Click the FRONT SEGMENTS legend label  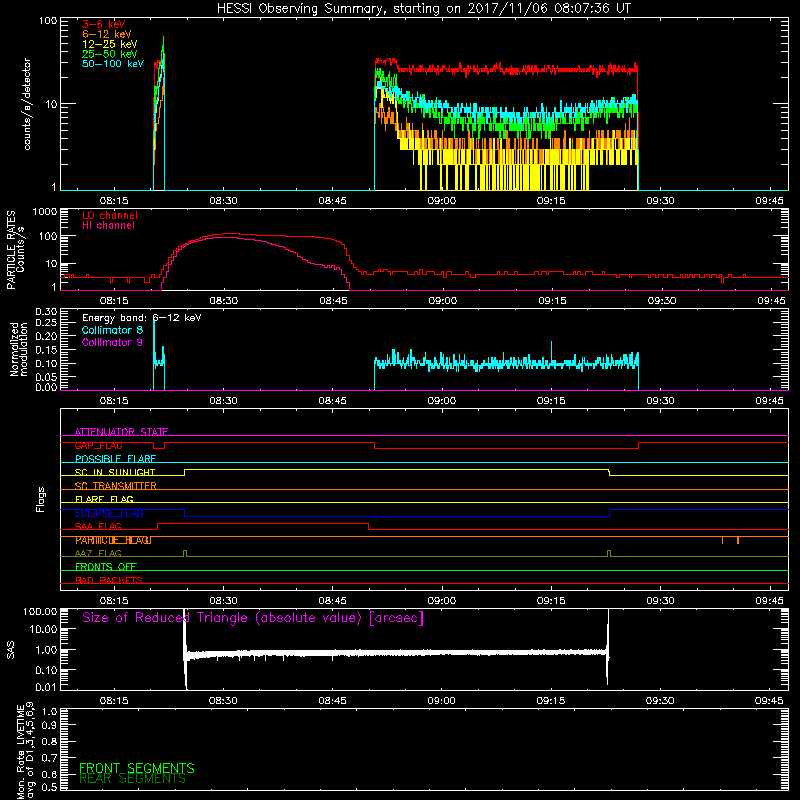(137, 768)
